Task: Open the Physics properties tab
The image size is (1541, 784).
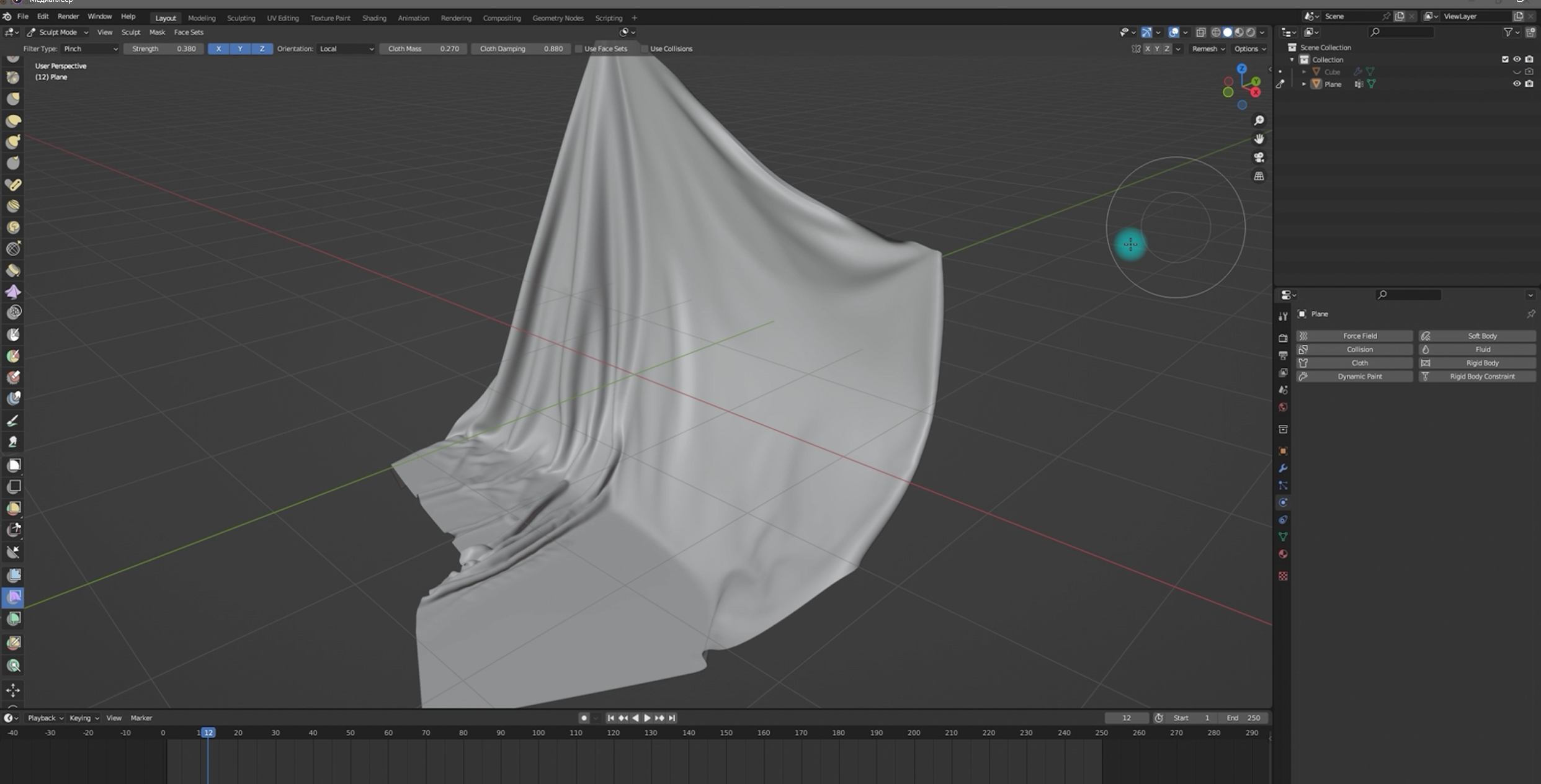Action: [x=1282, y=501]
